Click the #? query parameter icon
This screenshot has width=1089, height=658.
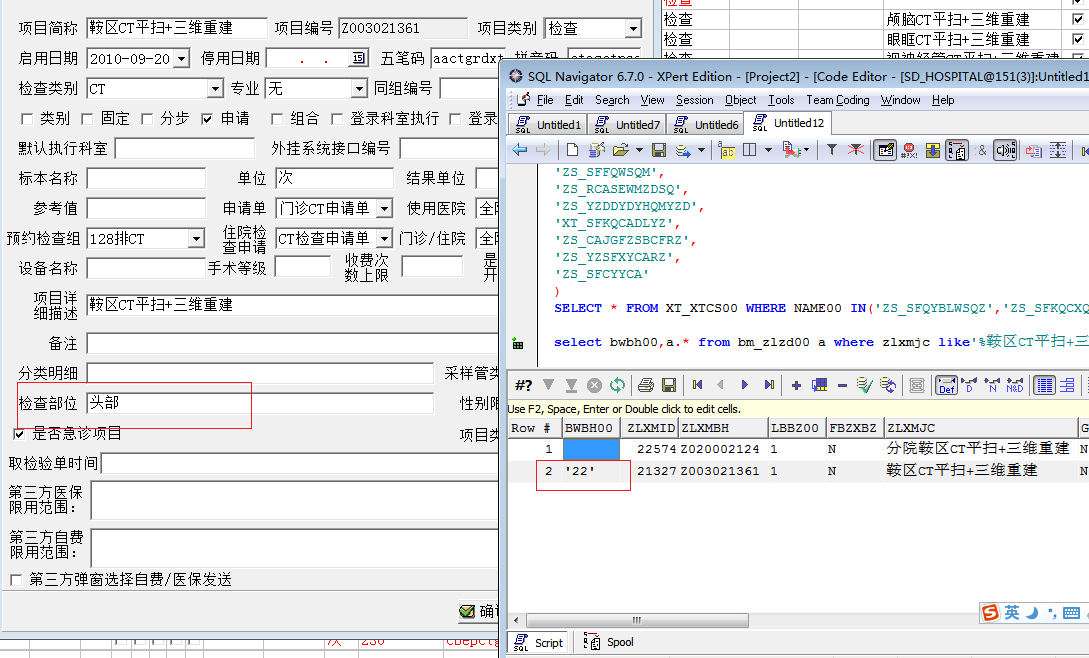click(523, 385)
